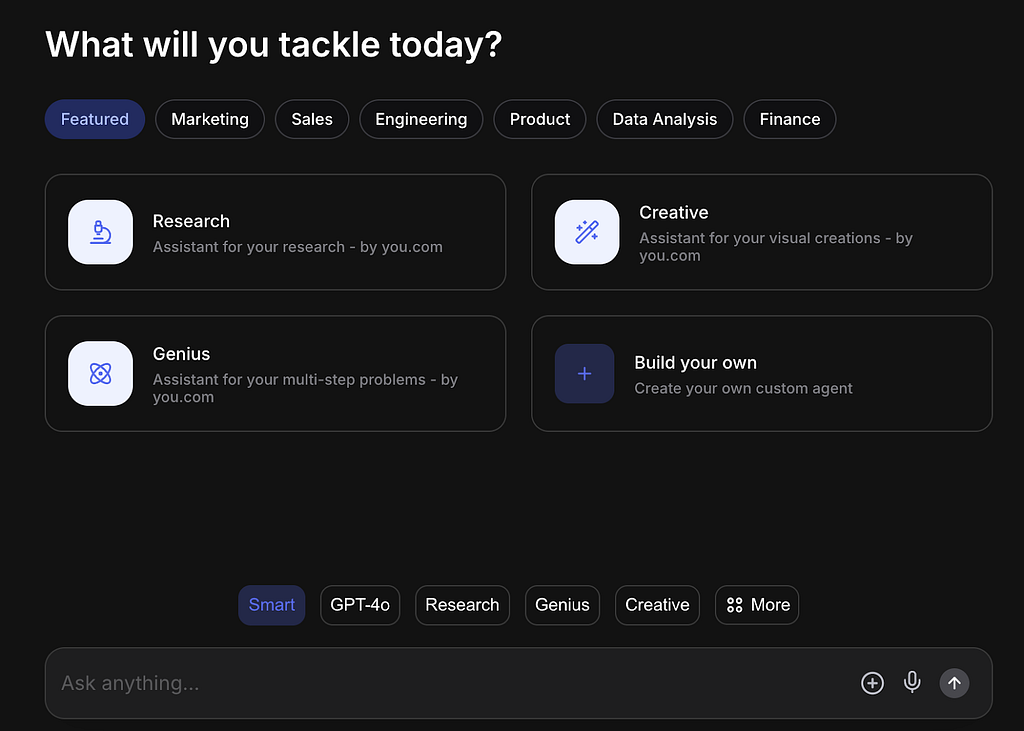Switch to the Engineering category tab

point(421,119)
